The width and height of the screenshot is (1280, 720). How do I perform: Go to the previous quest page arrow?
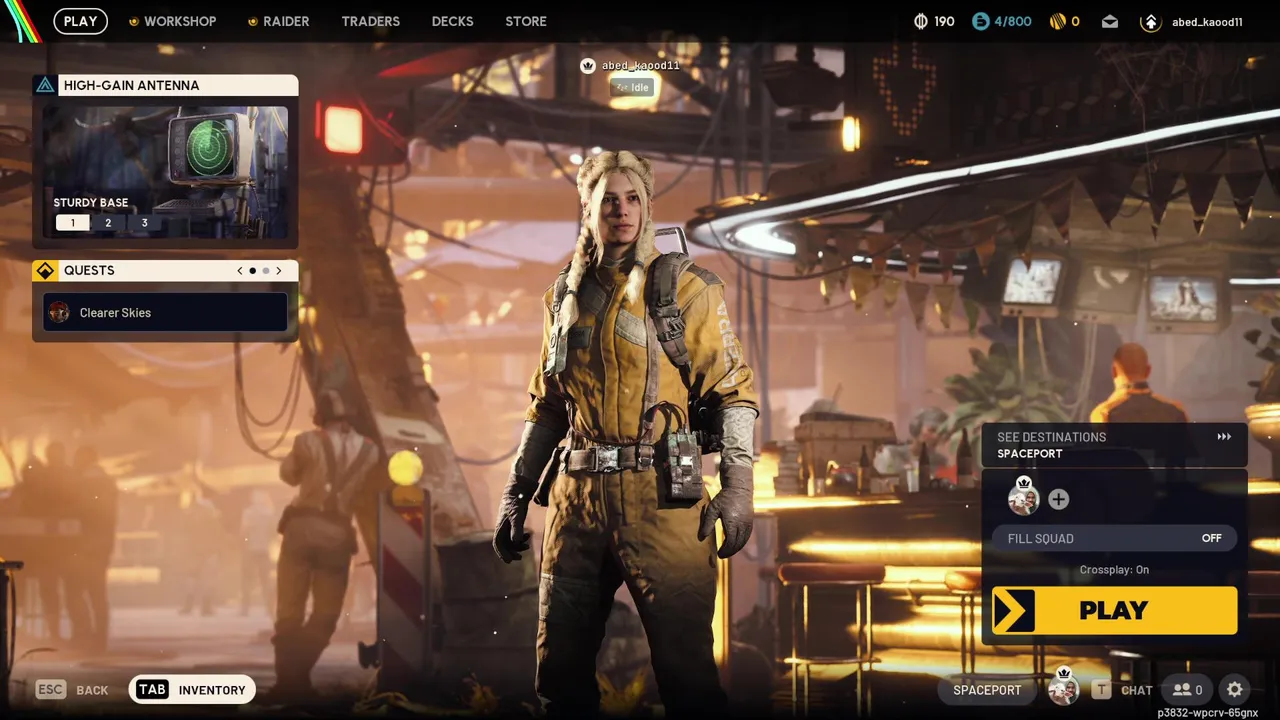[240, 271]
